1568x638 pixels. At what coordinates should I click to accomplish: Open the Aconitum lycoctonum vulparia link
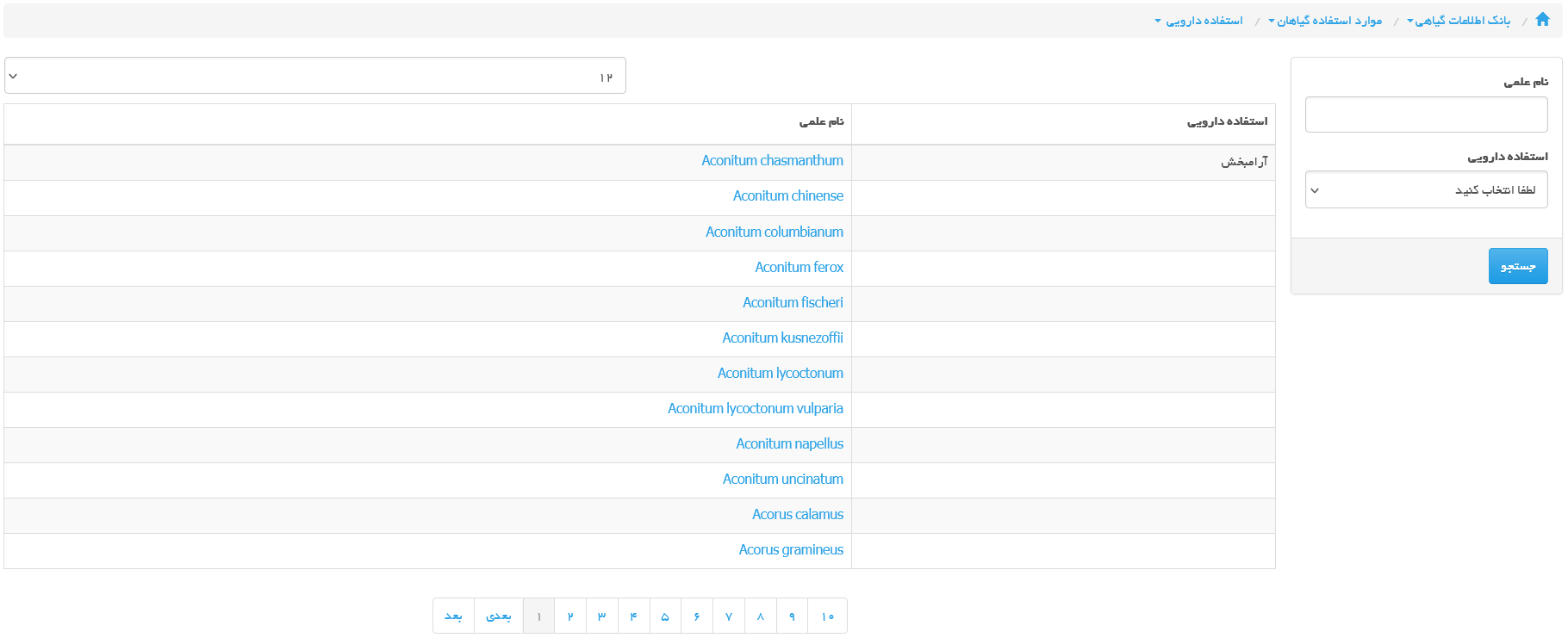(x=755, y=409)
